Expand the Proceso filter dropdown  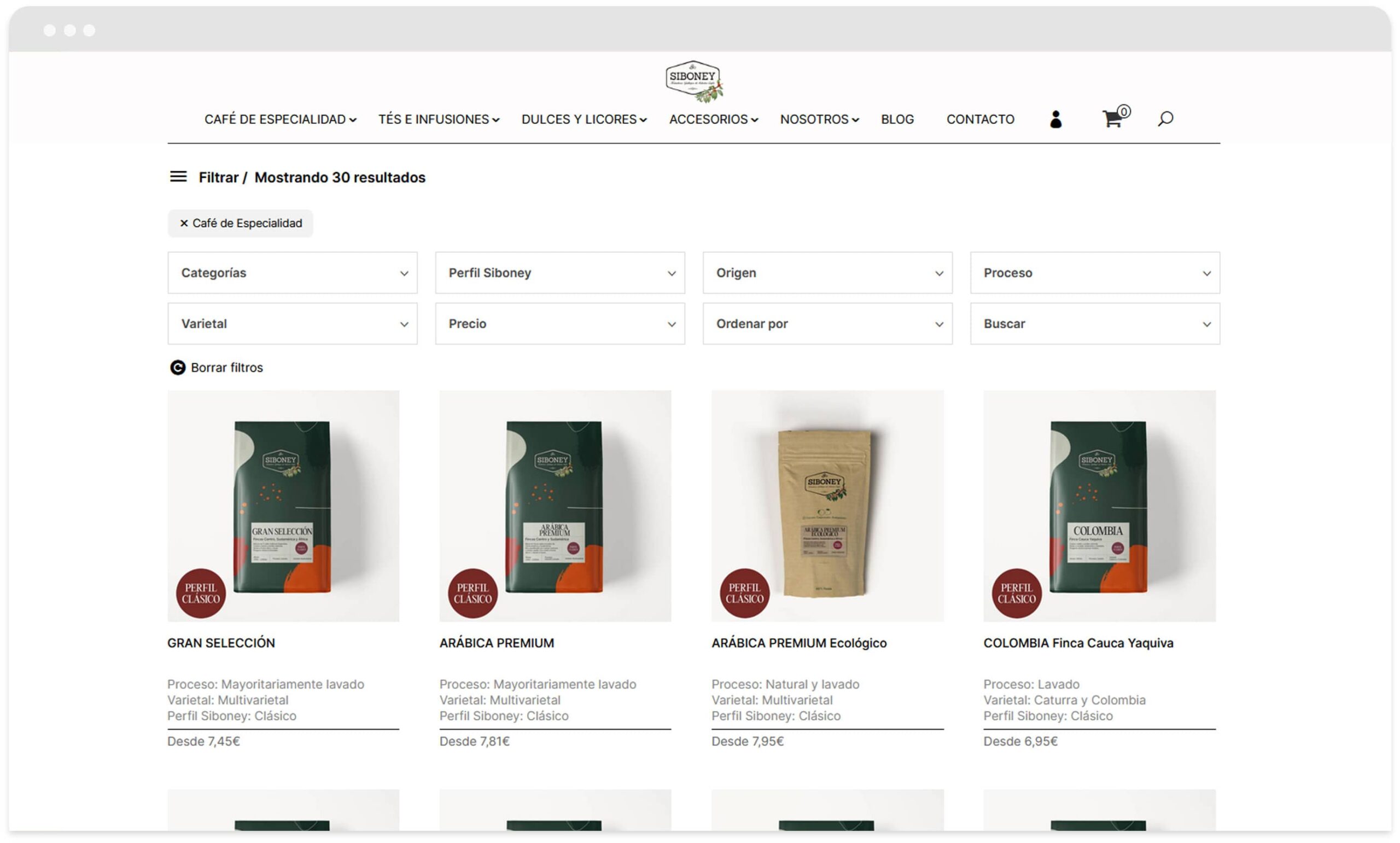coord(1094,272)
